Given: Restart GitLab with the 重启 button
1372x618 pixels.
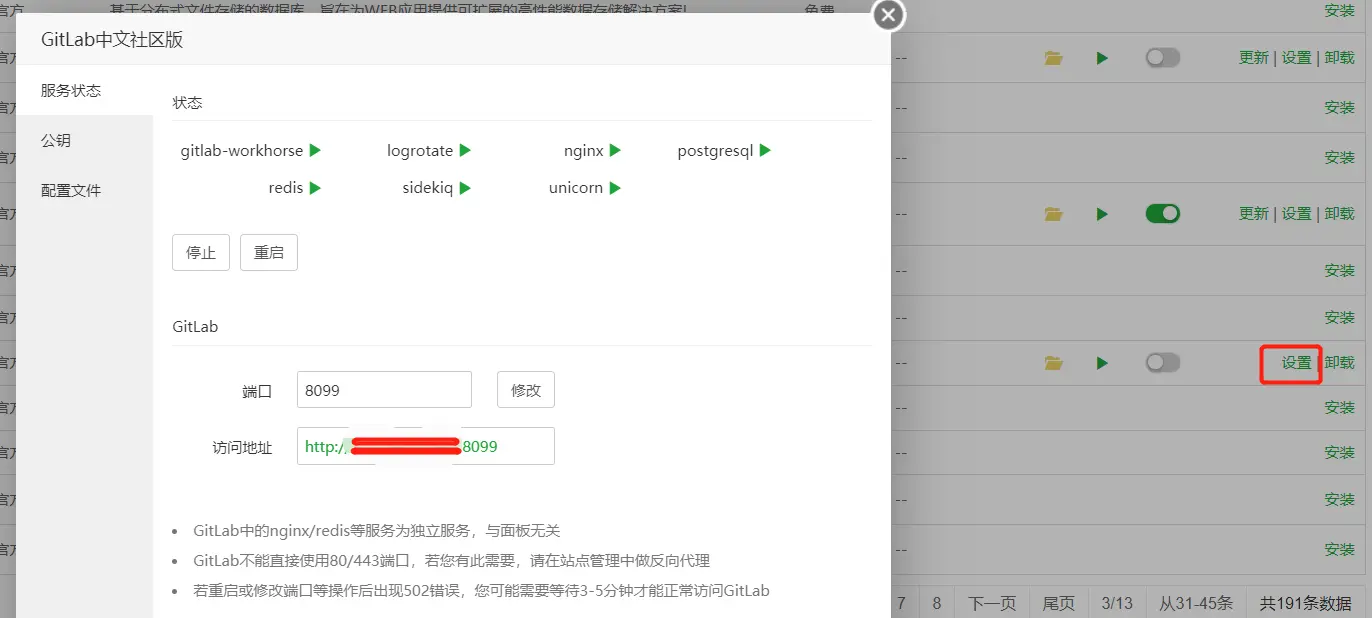Looking at the screenshot, I should coord(269,253).
